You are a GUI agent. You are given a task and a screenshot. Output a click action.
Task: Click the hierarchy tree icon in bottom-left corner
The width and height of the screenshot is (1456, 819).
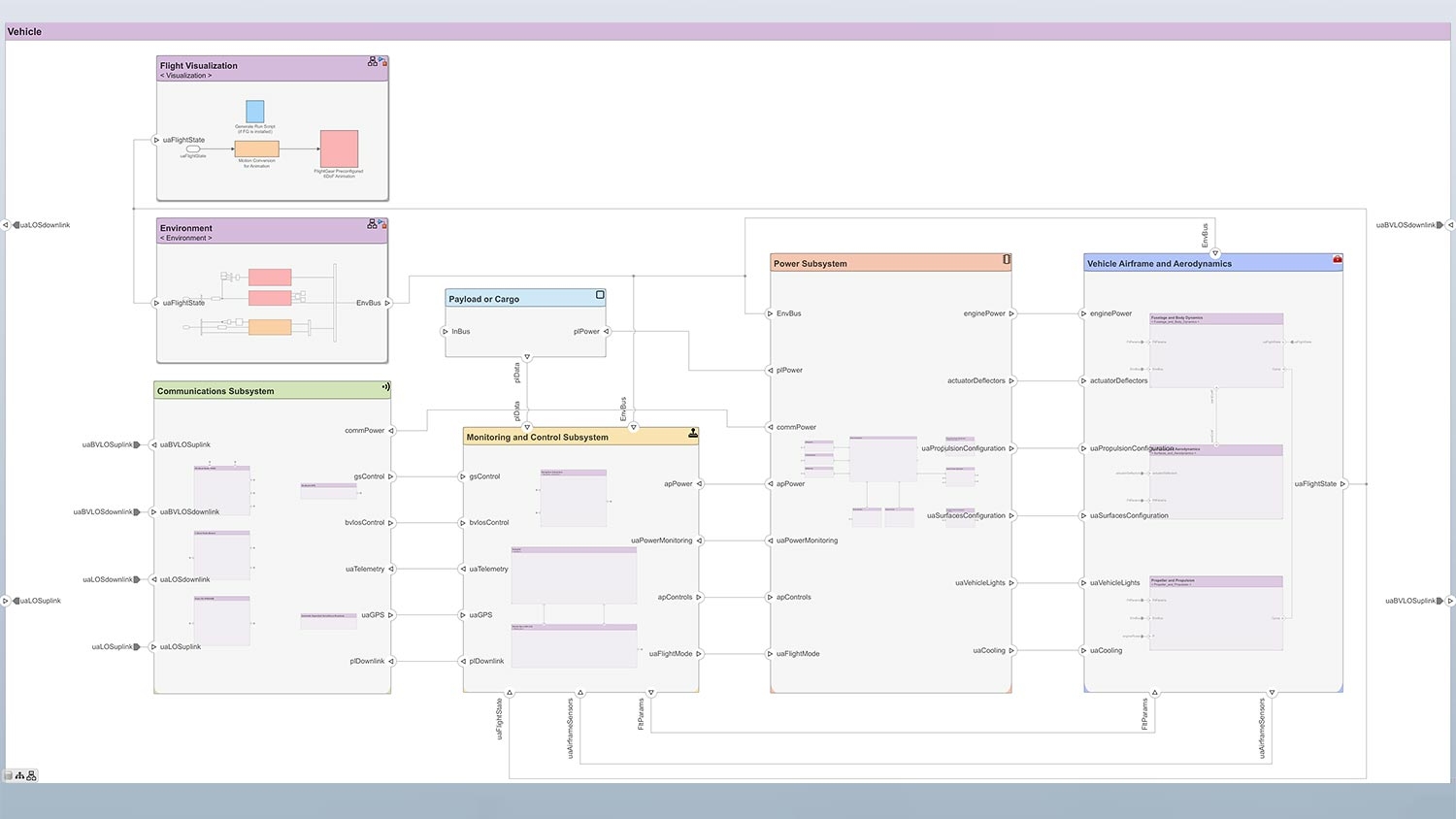click(19, 775)
